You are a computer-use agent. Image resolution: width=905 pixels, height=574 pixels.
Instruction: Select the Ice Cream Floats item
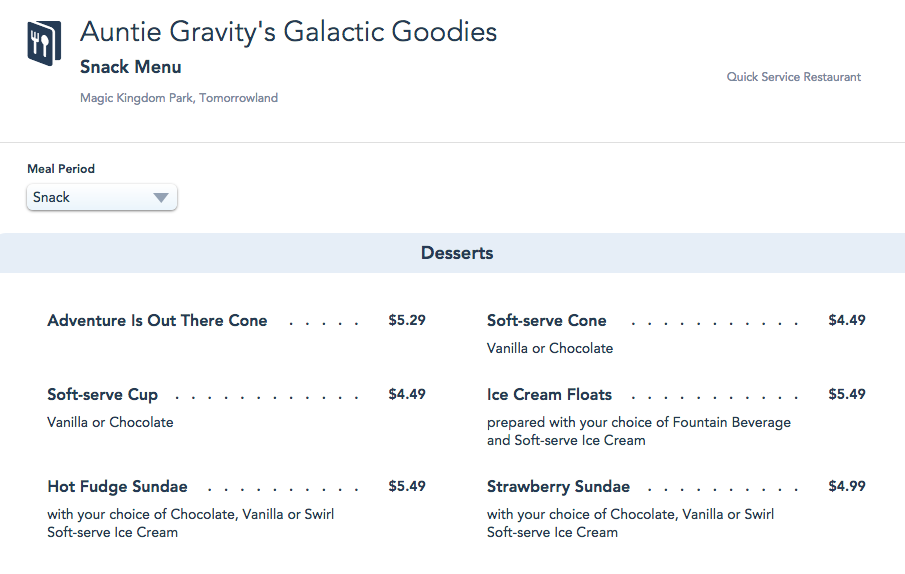point(549,395)
